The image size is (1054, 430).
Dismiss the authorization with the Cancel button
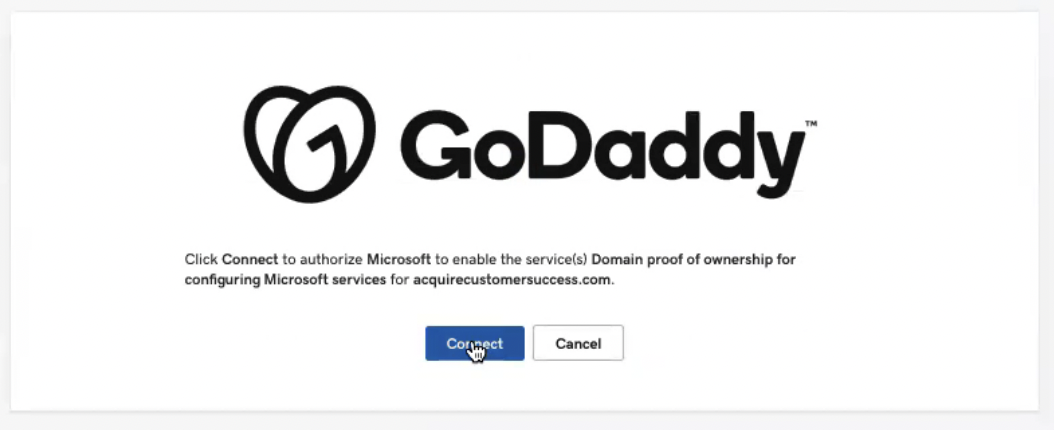click(x=578, y=343)
